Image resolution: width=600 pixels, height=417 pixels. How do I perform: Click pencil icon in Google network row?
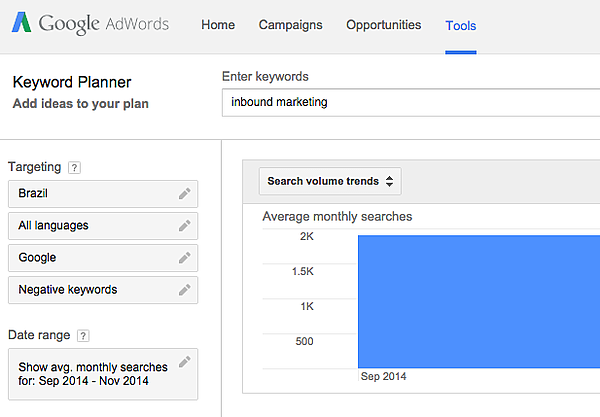click(x=184, y=258)
